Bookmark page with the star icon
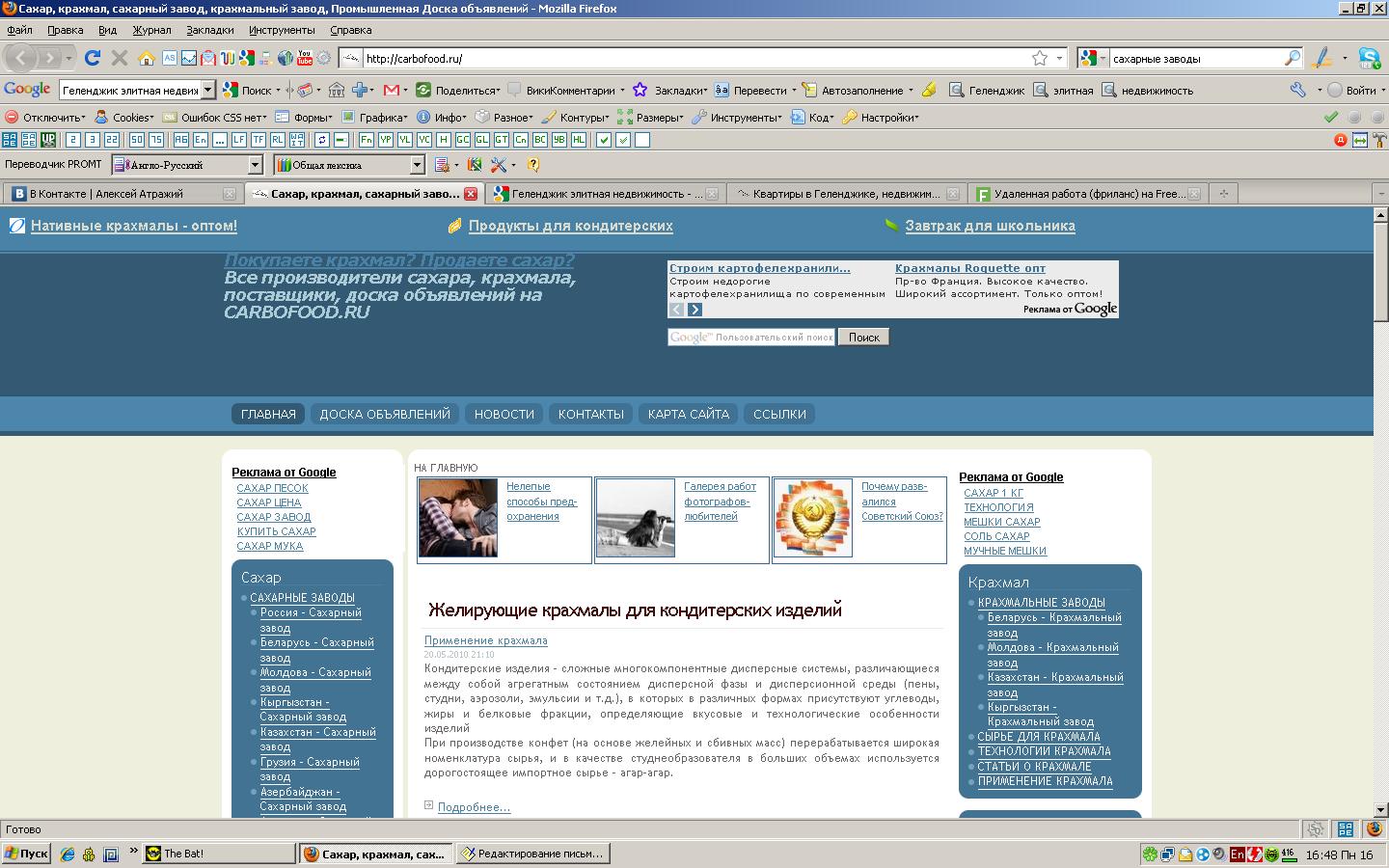Screen dimensions: 1389x868 pos(1040,58)
